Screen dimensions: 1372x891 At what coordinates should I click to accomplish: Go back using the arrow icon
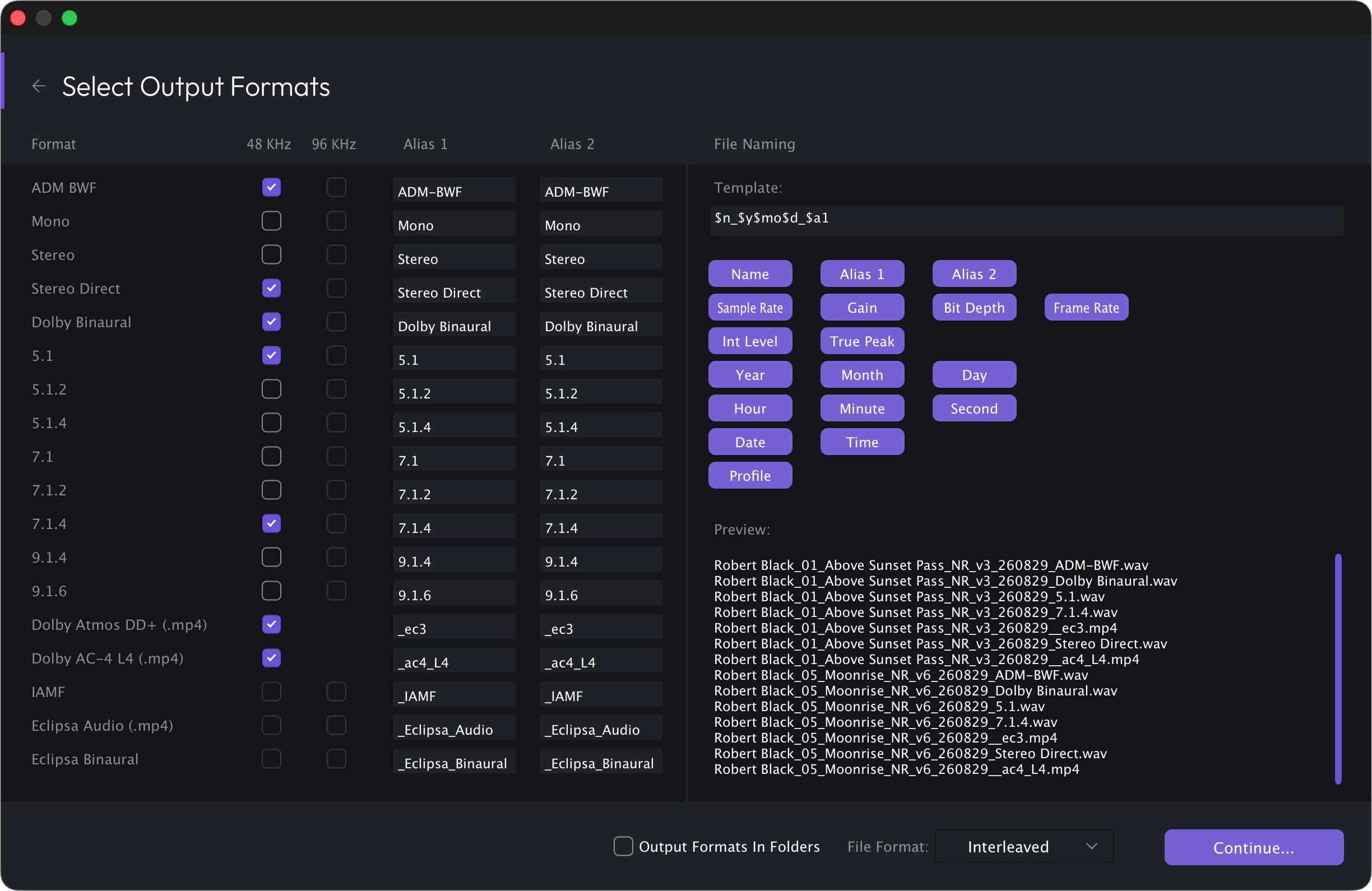[x=39, y=86]
